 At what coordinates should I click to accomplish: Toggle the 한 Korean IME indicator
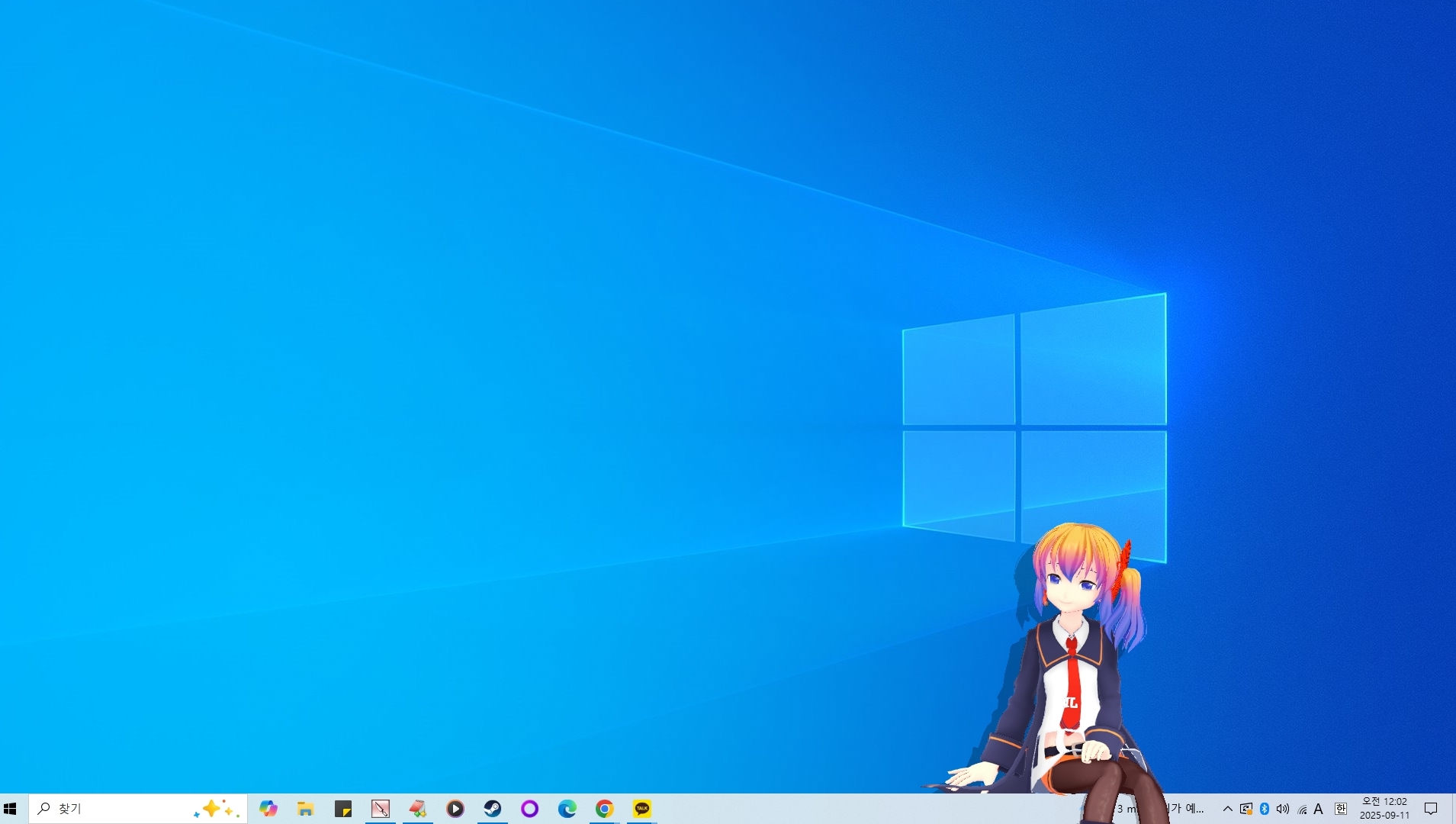[1341, 809]
